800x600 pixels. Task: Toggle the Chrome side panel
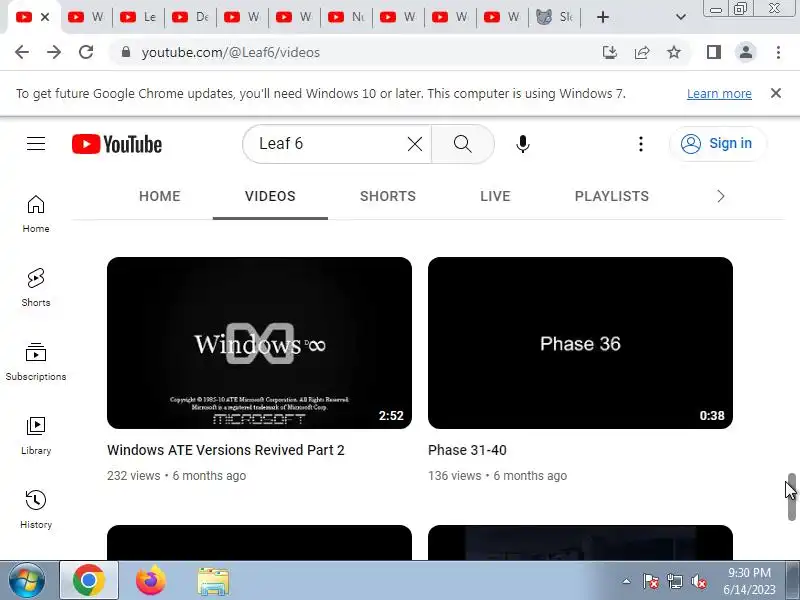(x=714, y=52)
